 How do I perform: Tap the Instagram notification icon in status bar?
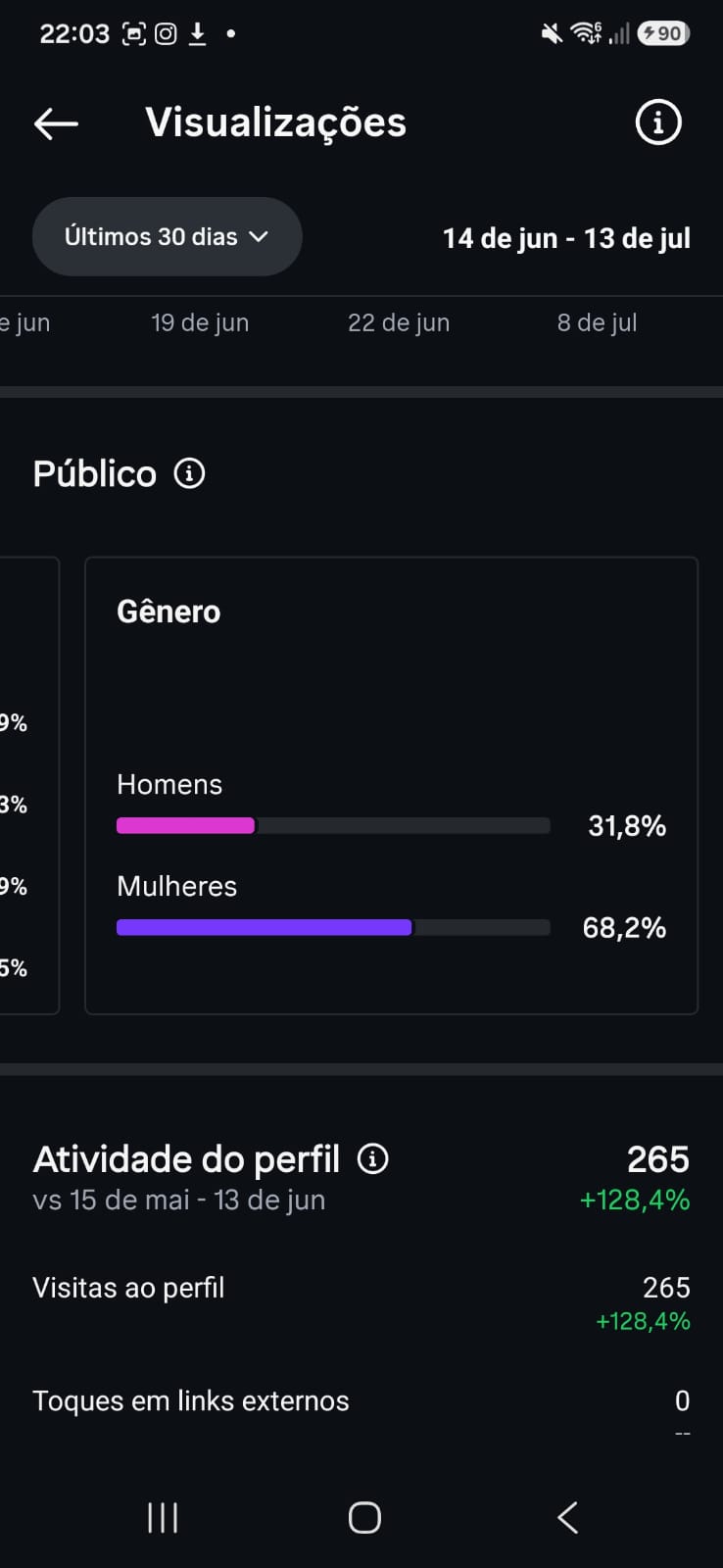[x=167, y=34]
